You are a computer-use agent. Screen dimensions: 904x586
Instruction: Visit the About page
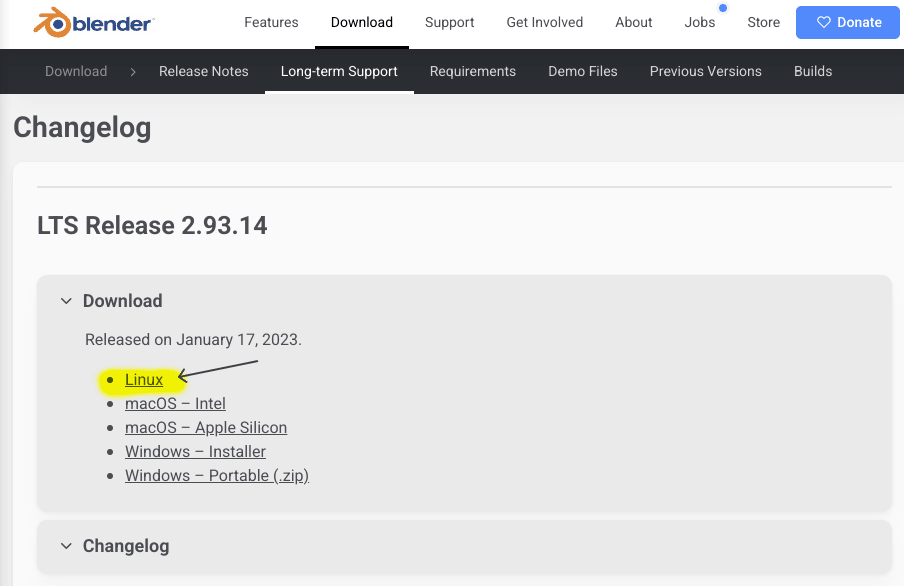tap(634, 22)
